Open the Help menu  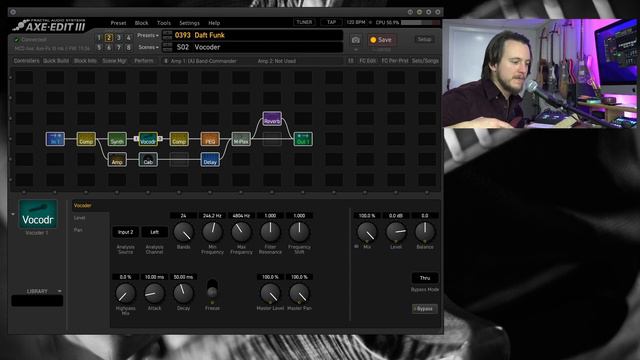214,23
